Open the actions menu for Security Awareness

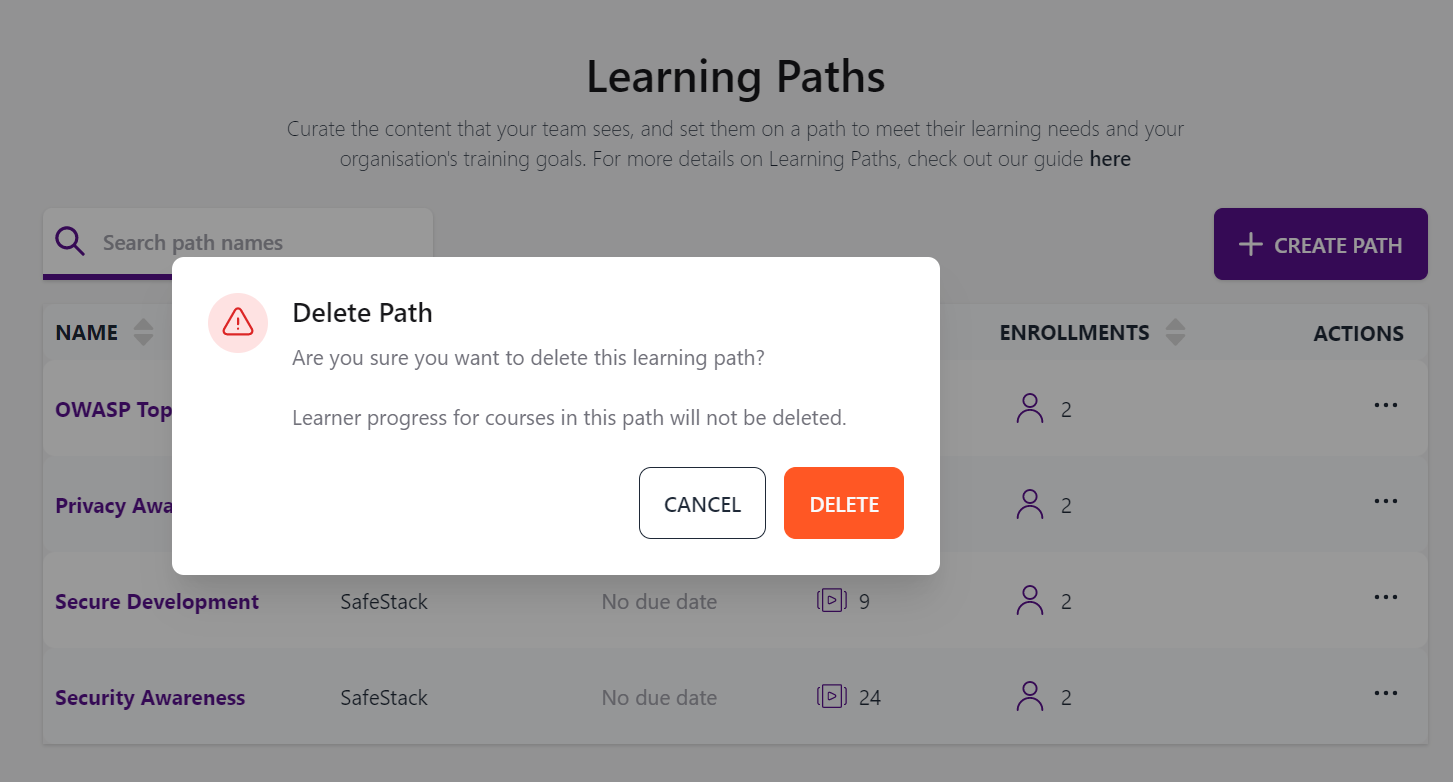pos(1386,693)
